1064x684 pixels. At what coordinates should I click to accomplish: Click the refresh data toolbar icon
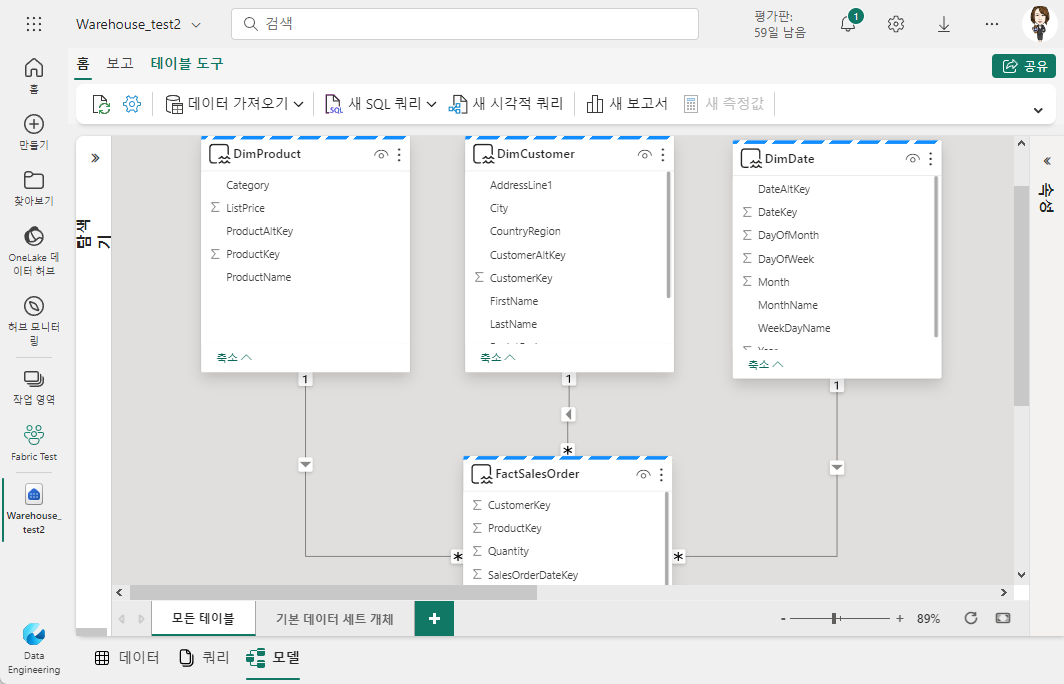pos(101,104)
